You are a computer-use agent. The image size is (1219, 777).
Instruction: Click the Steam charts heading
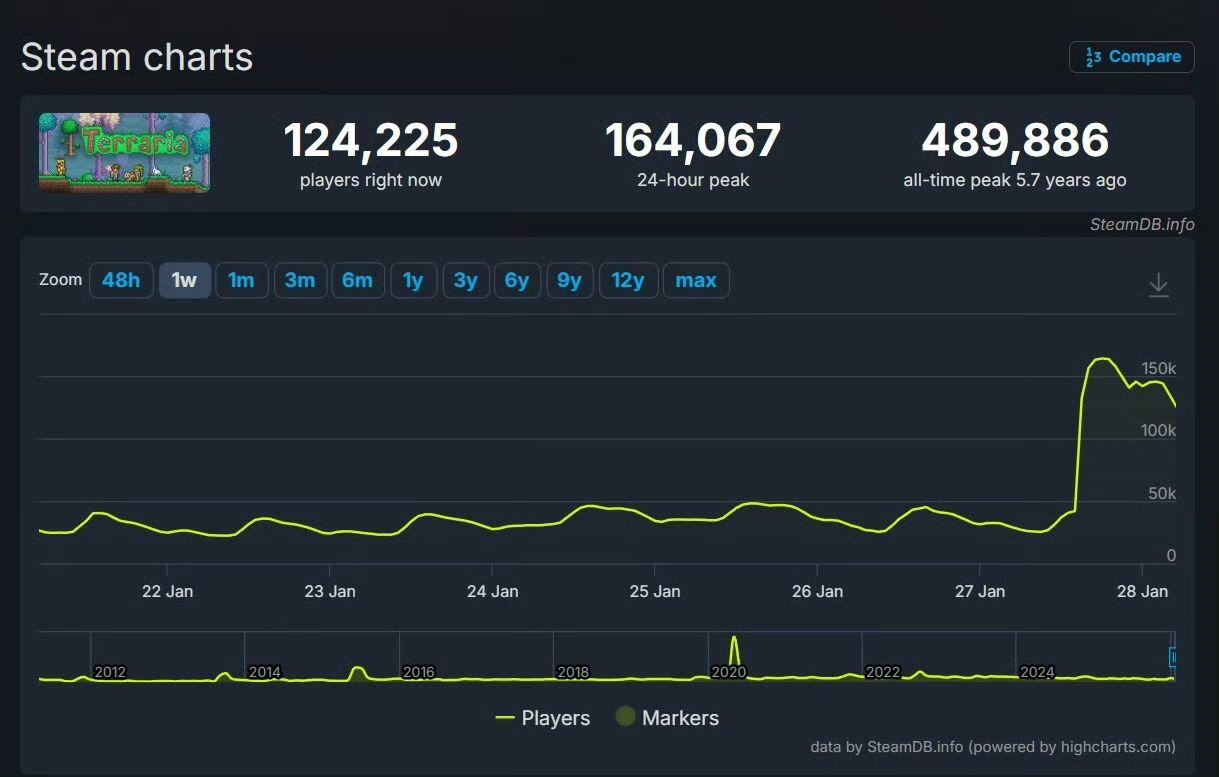click(137, 57)
